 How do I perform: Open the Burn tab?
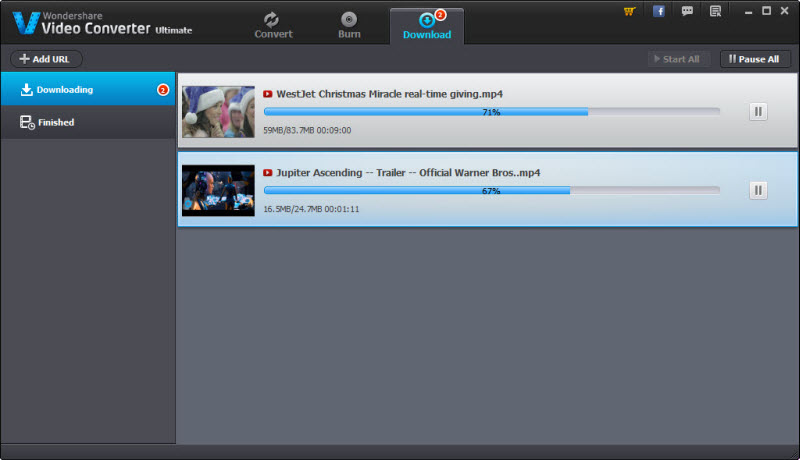349,25
